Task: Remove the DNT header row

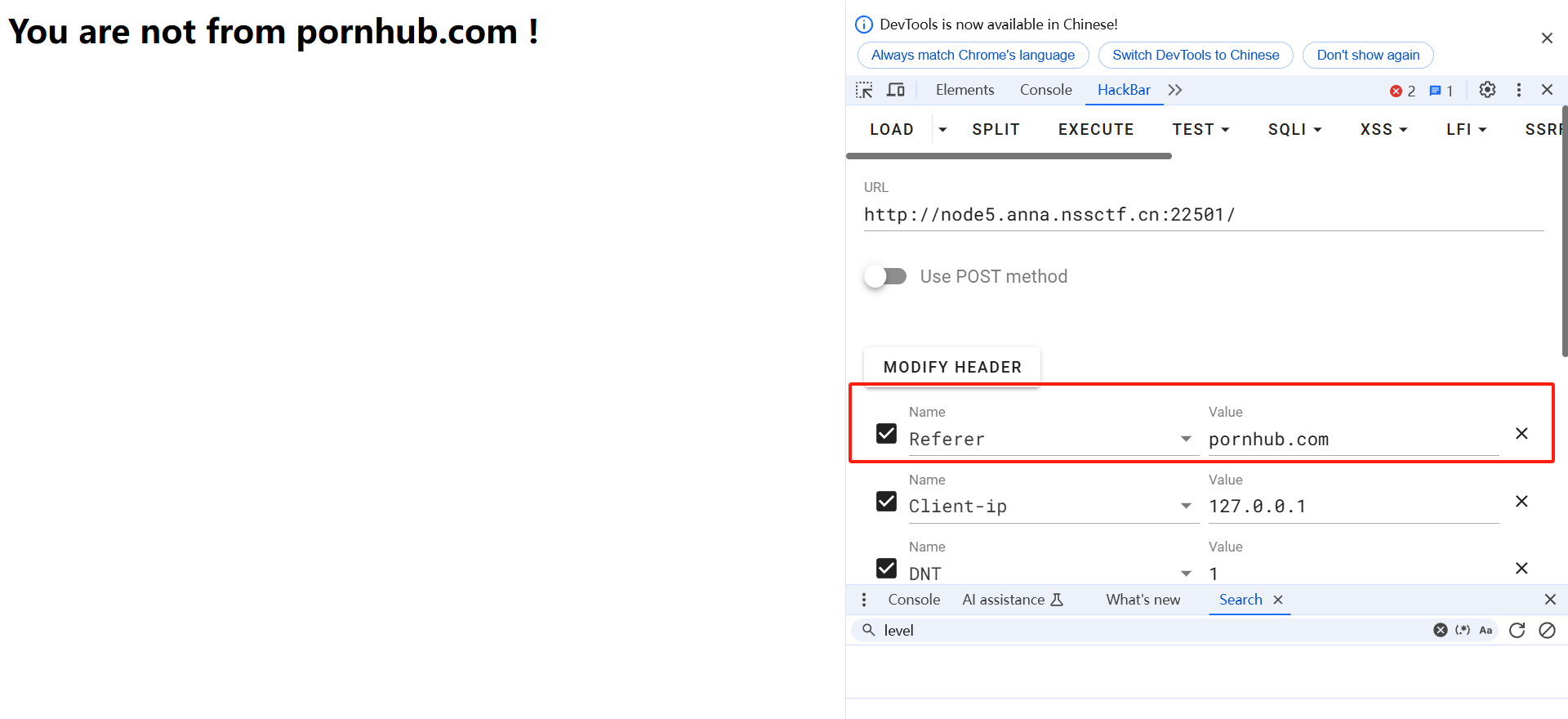Action: click(x=1521, y=568)
